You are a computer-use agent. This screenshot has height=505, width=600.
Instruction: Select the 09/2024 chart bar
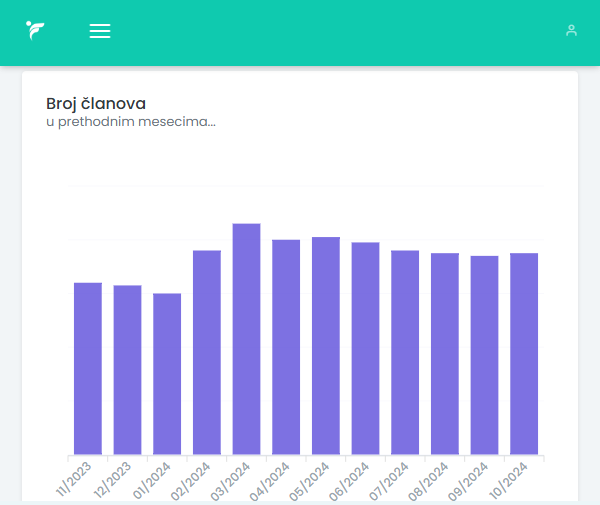[484, 355]
